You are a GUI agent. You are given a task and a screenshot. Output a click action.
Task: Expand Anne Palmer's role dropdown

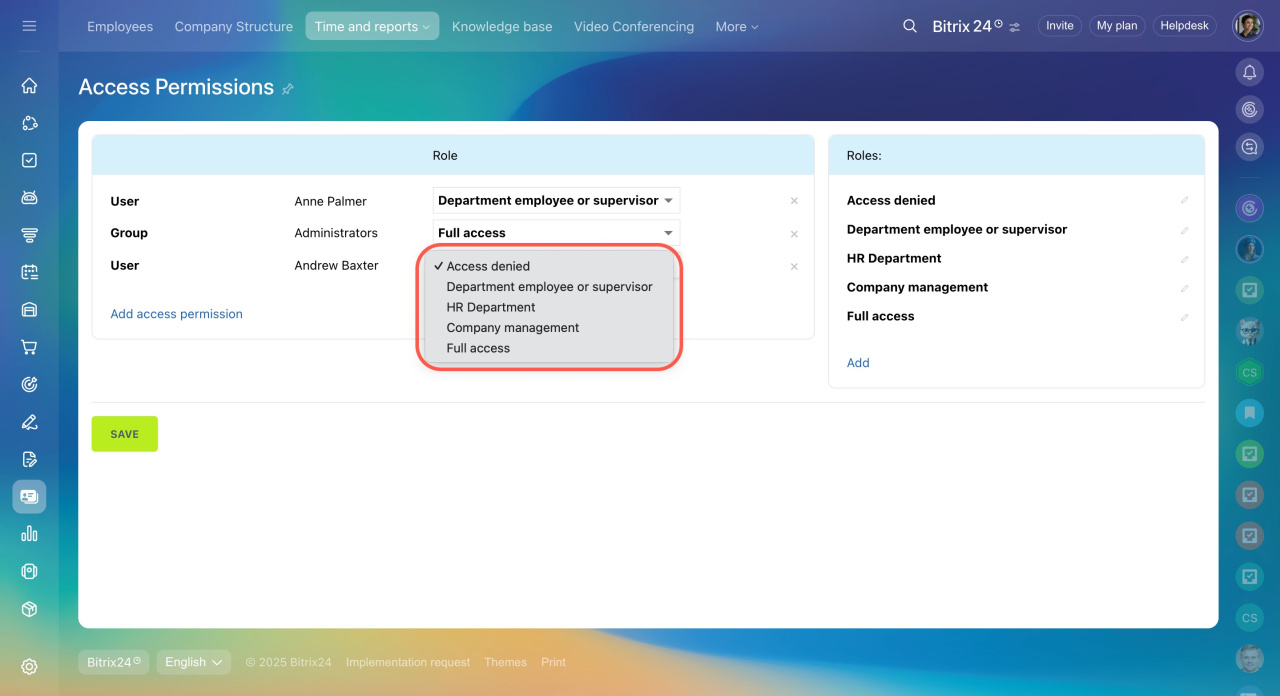tap(556, 200)
